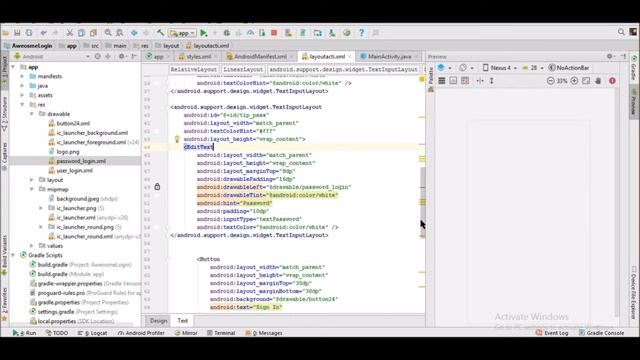Viewport: 640px width, 360px height.
Task: Click the red Stop icon
Action: pyautogui.click(x=274, y=33)
